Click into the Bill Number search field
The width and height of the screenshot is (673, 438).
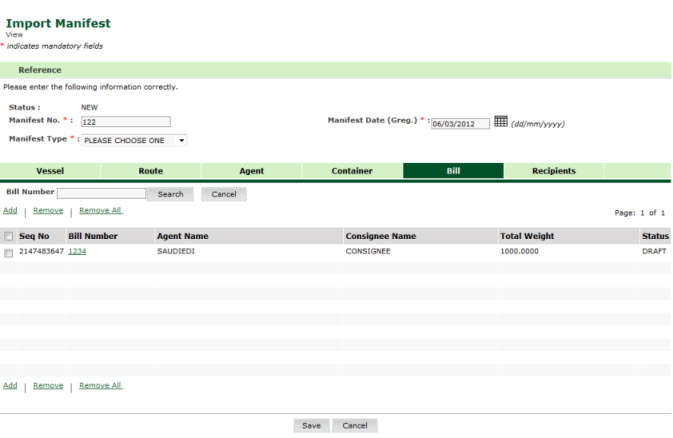click(101, 194)
